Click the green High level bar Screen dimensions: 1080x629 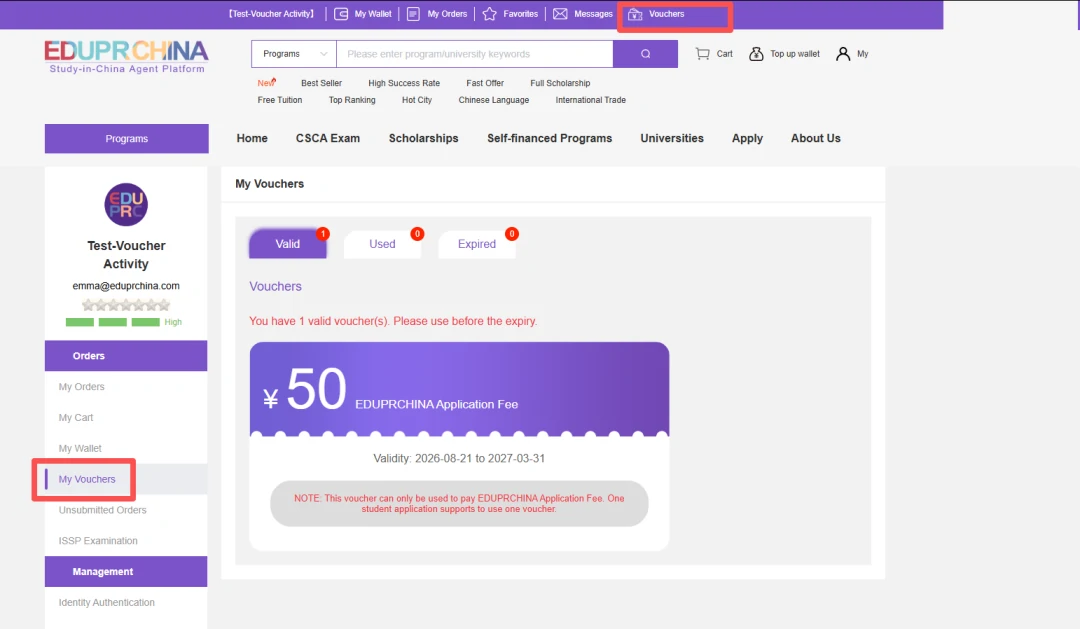point(112,322)
